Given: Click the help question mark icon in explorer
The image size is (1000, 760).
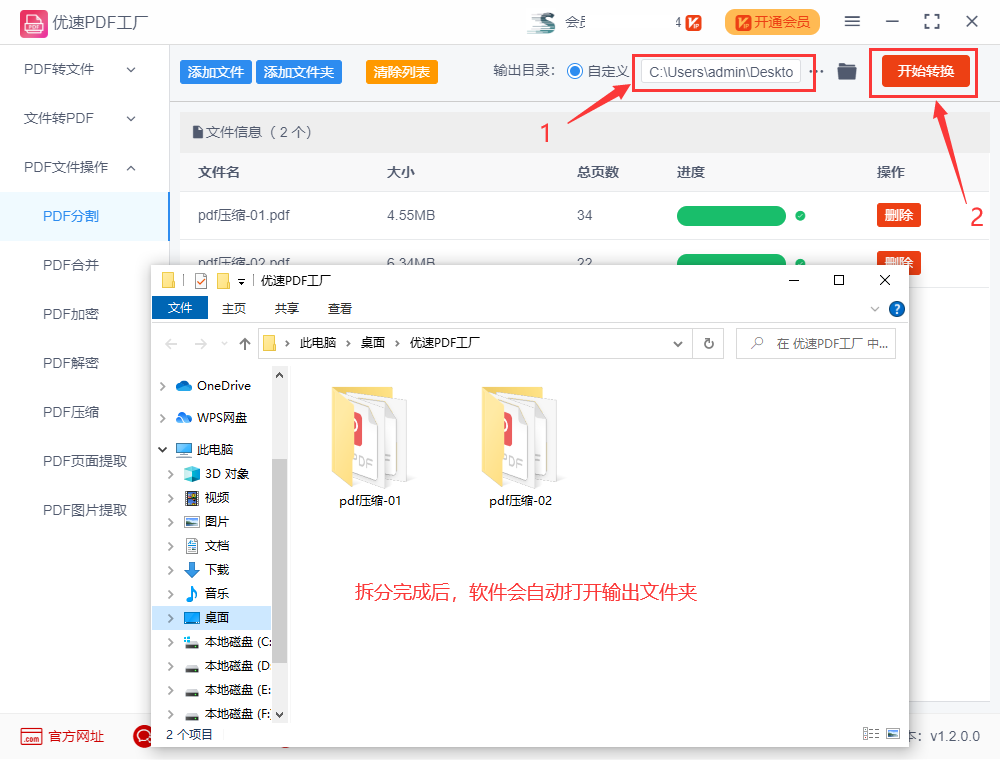Looking at the screenshot, I should click(x=896, y=308).
